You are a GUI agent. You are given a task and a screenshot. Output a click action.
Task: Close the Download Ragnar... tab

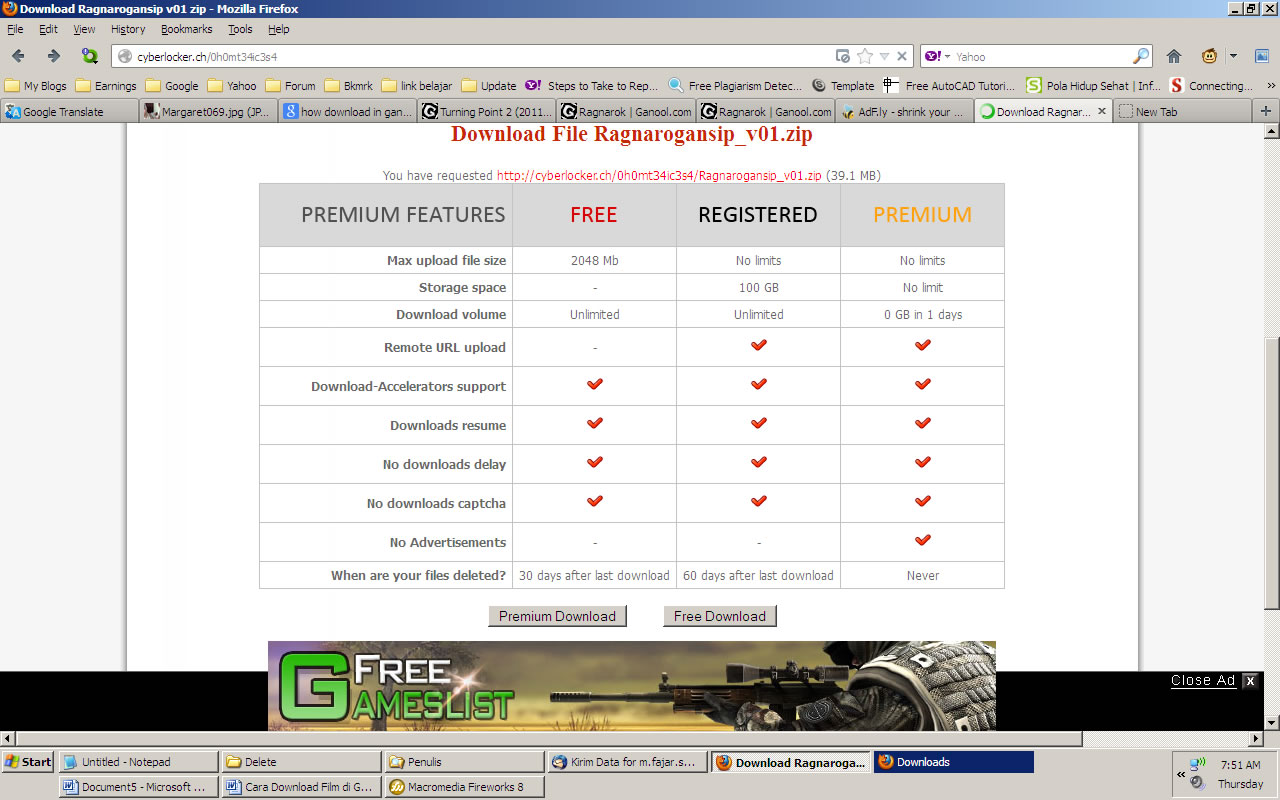click(1102, 112)
